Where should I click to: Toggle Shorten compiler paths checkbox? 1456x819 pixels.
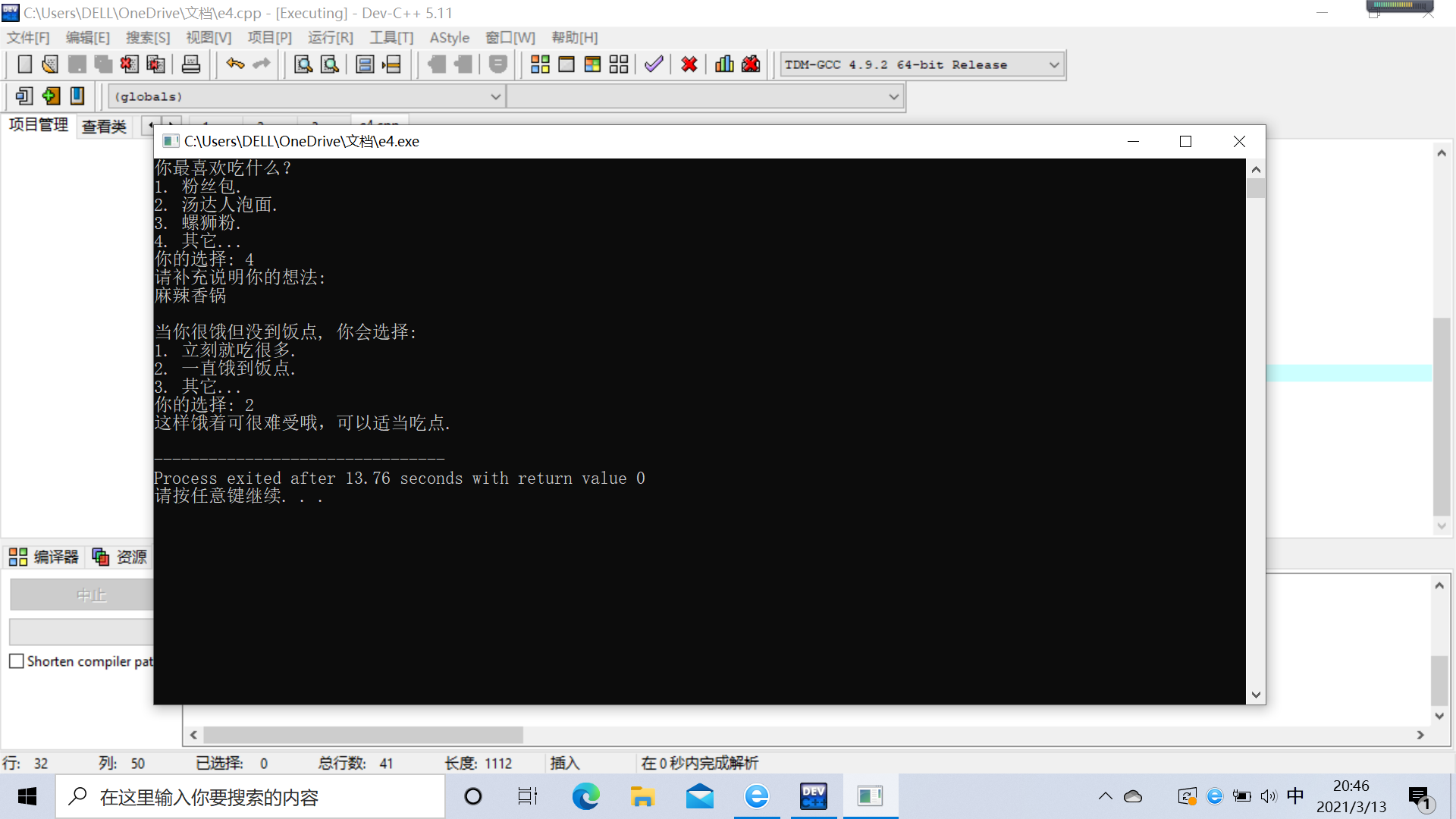[17, 661]
